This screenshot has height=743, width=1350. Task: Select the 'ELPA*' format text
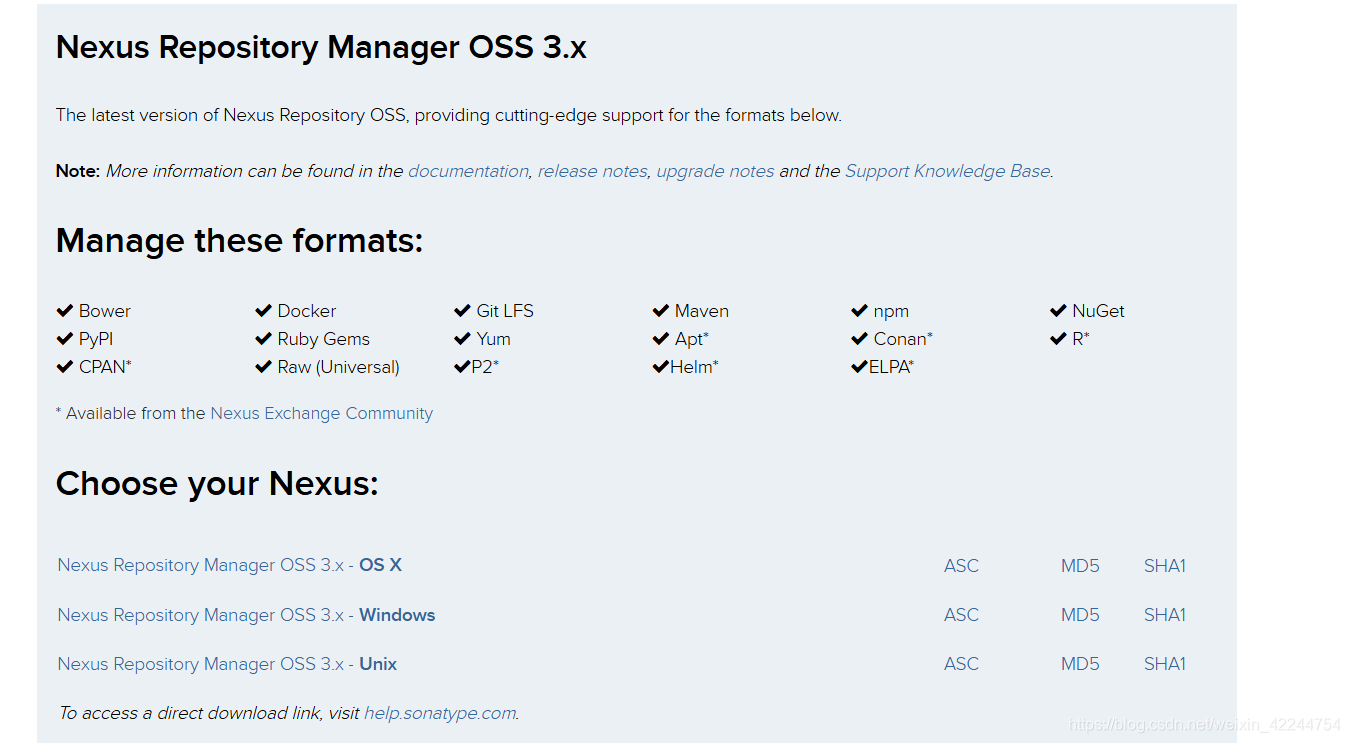click(891, 367)
